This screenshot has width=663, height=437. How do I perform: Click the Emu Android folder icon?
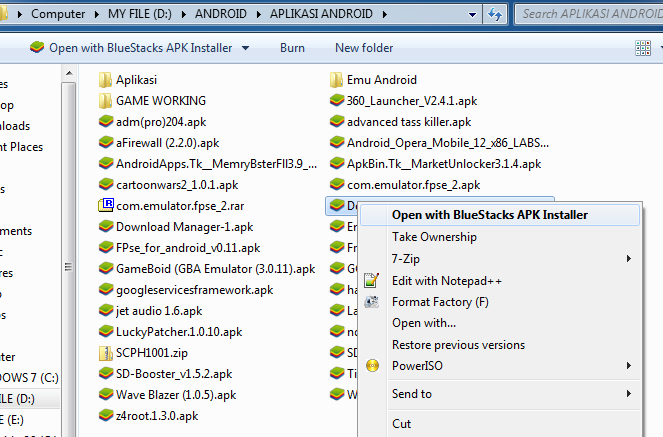(x=336, y=80)
